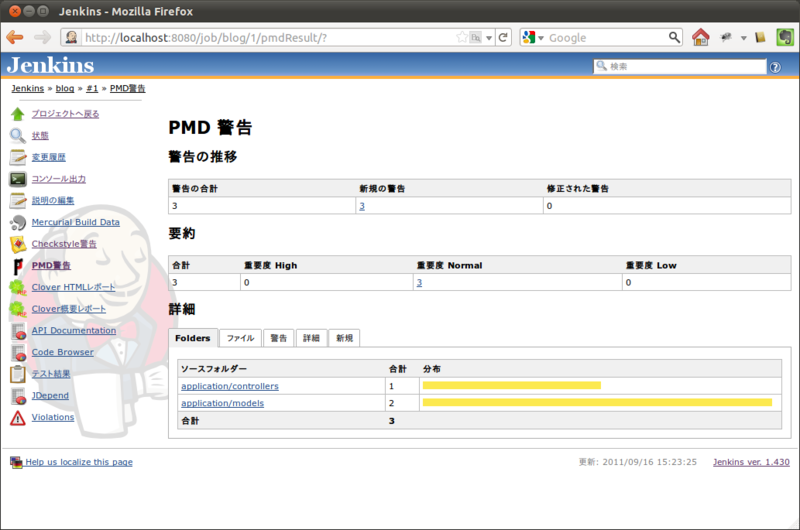Click the yellow bar for application/models
800x530 pixels.
click(597, 402)
